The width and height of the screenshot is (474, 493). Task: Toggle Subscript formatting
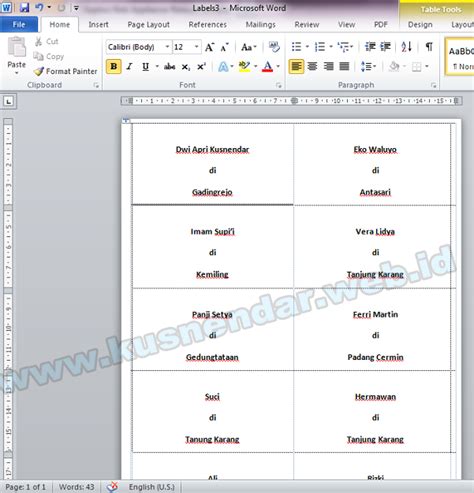(186, 67)
